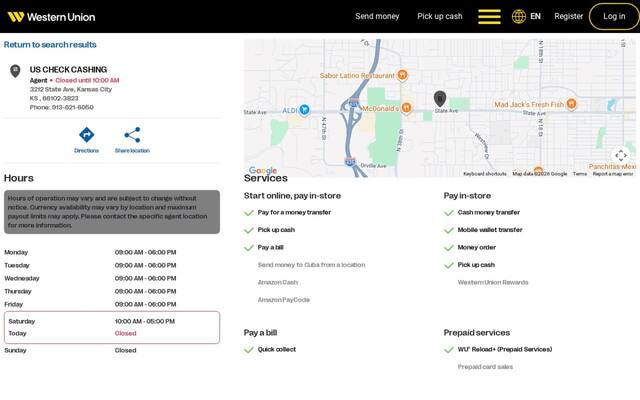The width and height of the screenshot is (640, 400).
Task: Click 'Pay for a money transfer' service
Action: click(294, 212)
